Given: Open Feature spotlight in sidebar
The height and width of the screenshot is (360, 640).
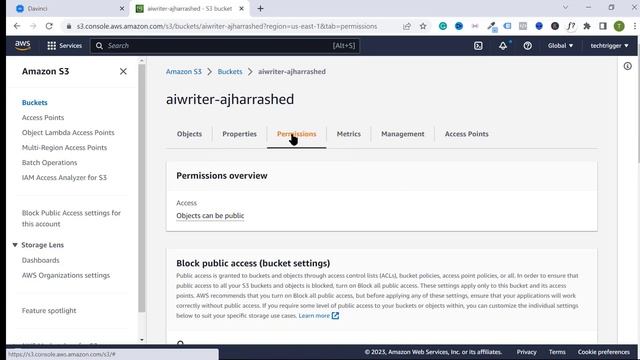Looking at the screenshot, I should click(49, 311).
